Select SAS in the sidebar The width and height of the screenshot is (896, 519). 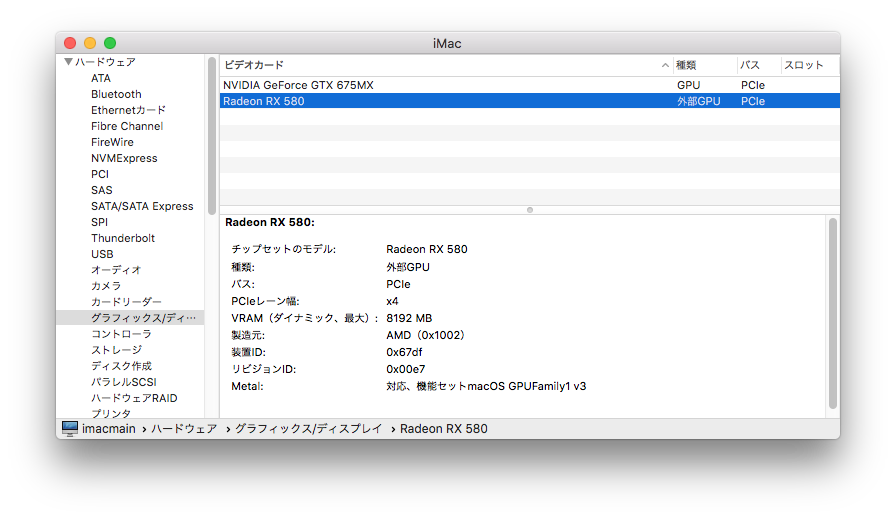coord(102,190)
